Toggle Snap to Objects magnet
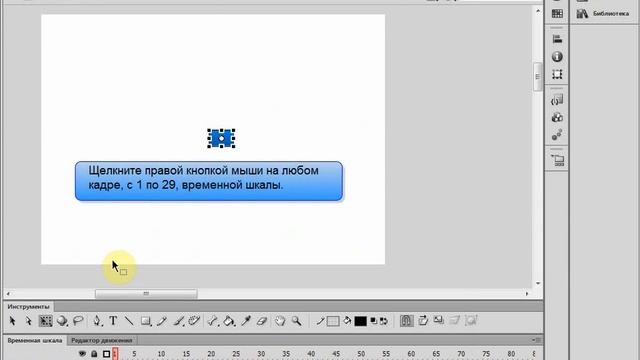The image size is (640, 360). click(406, 321)
